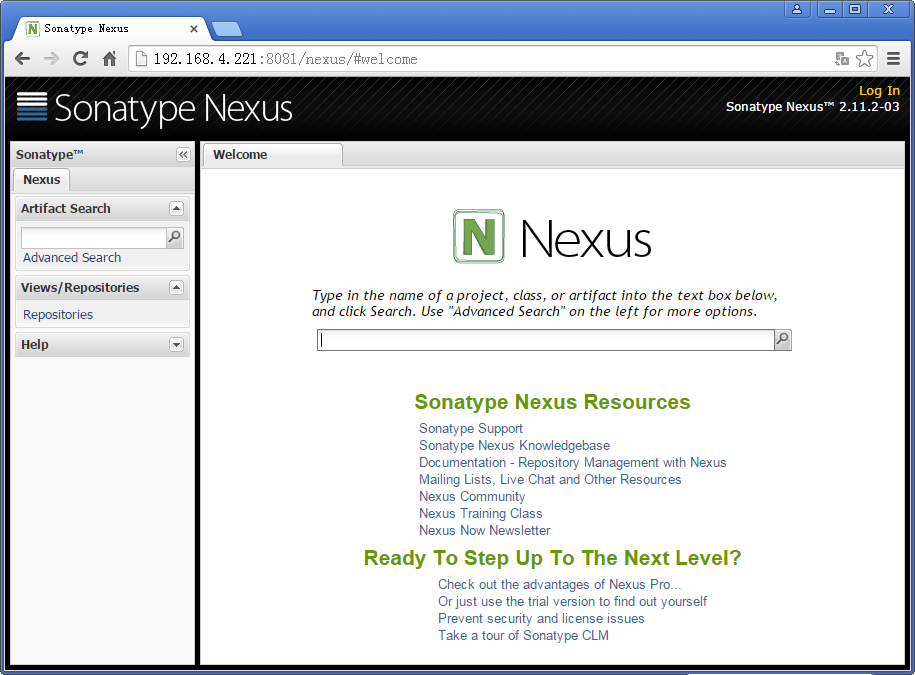Maximize the browser window

[x=855, y=9]
